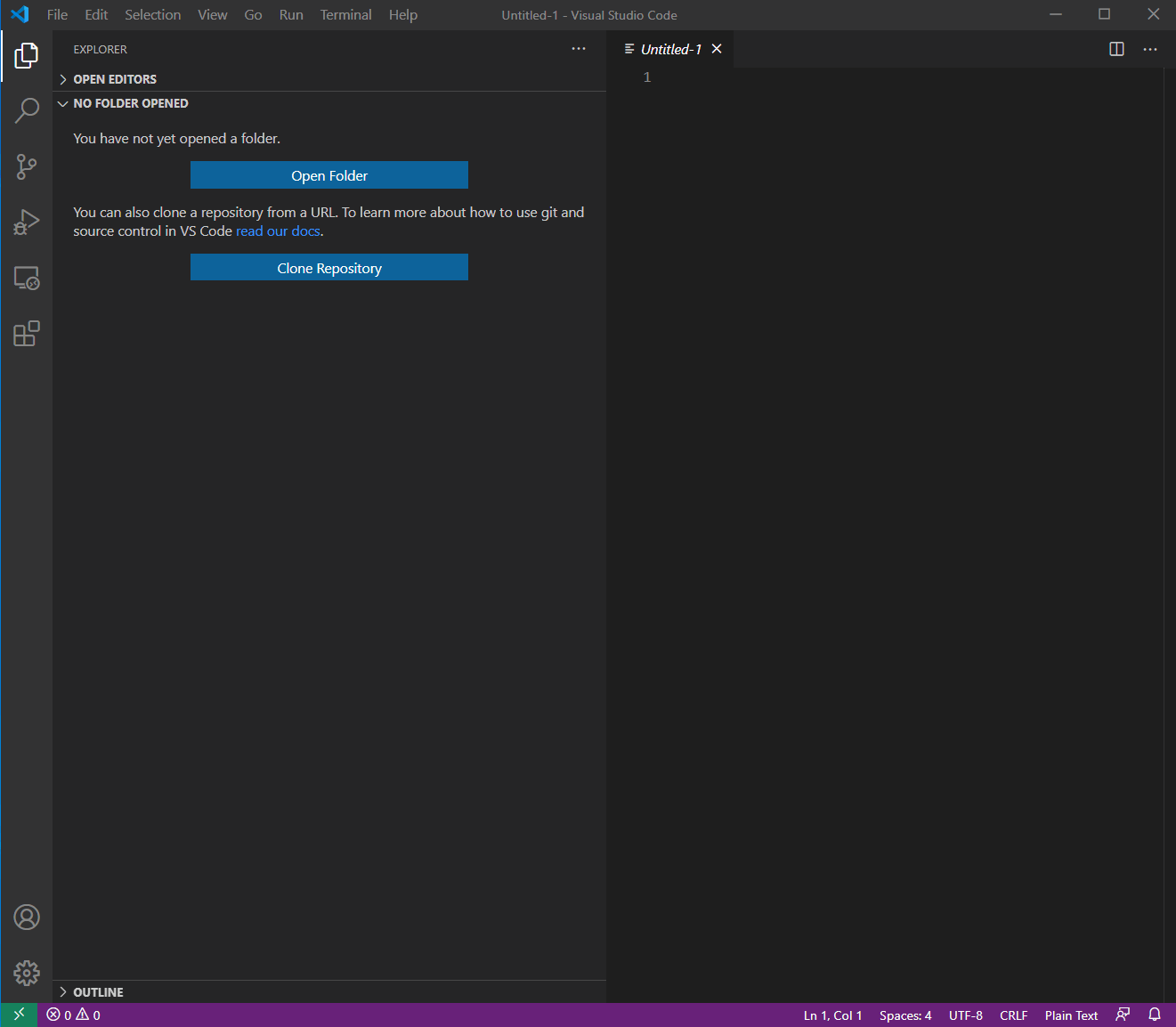Screen dimensions: 1176x1027
Task: Split the editor to the right
Action: (1116, 49)
